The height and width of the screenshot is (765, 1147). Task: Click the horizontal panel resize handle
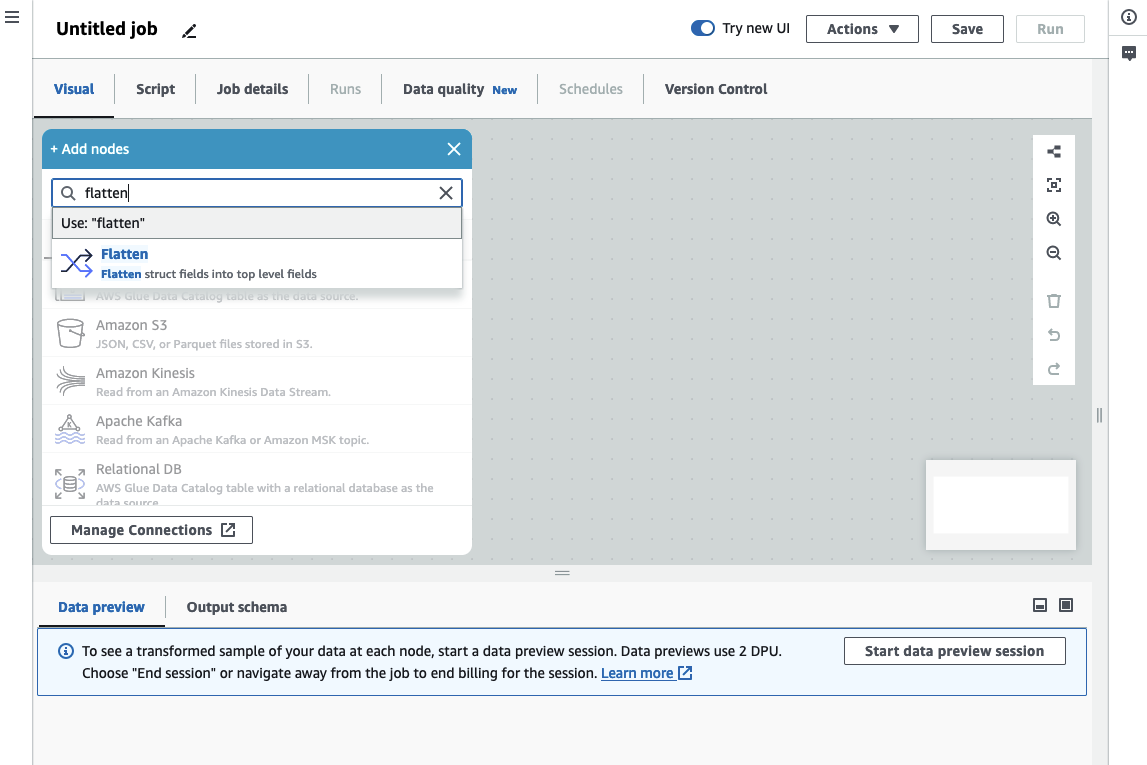pyautogui.click(x=562, y=573)
